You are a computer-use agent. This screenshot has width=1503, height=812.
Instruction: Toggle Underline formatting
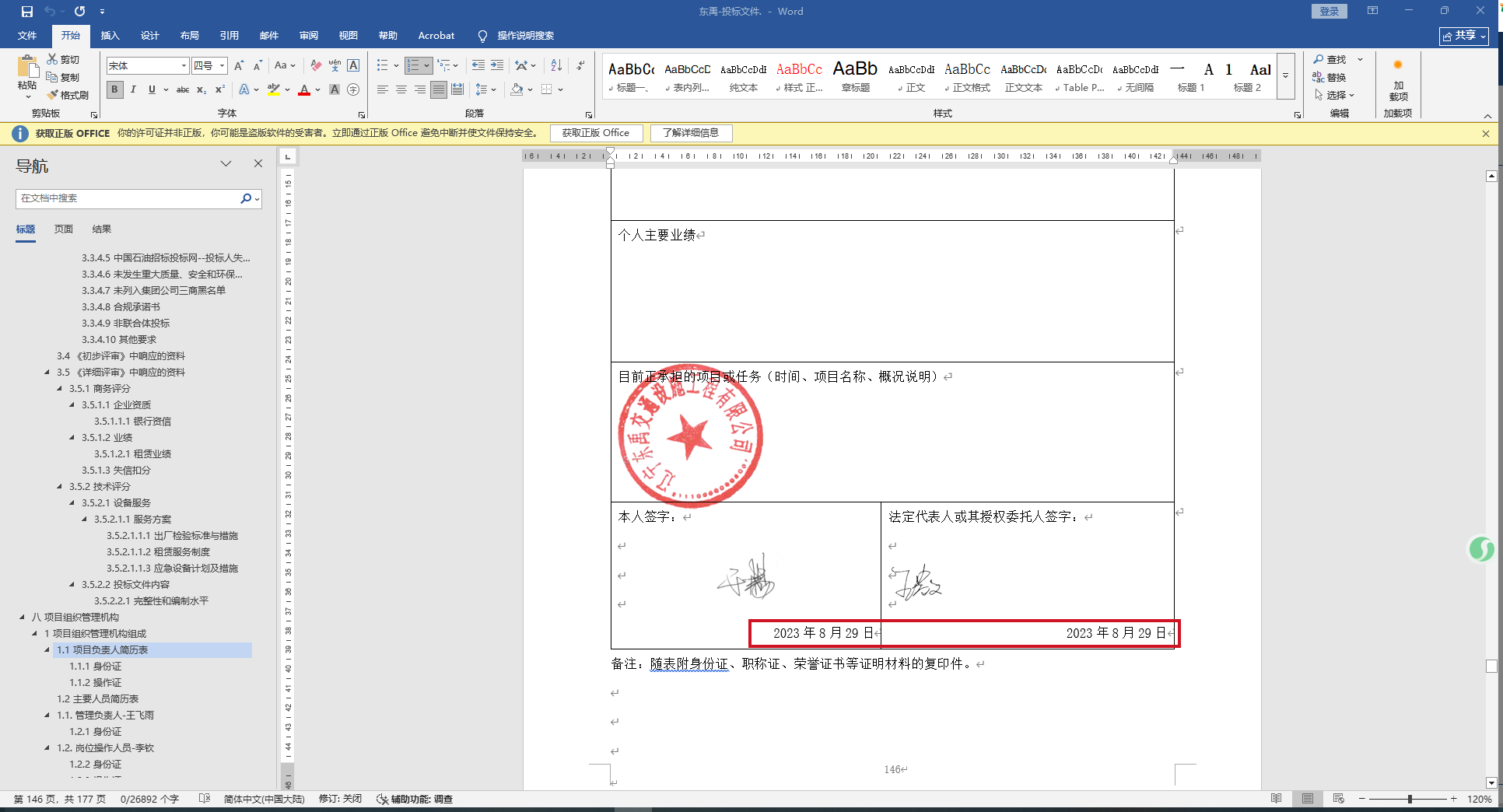(x=152, y=89)
